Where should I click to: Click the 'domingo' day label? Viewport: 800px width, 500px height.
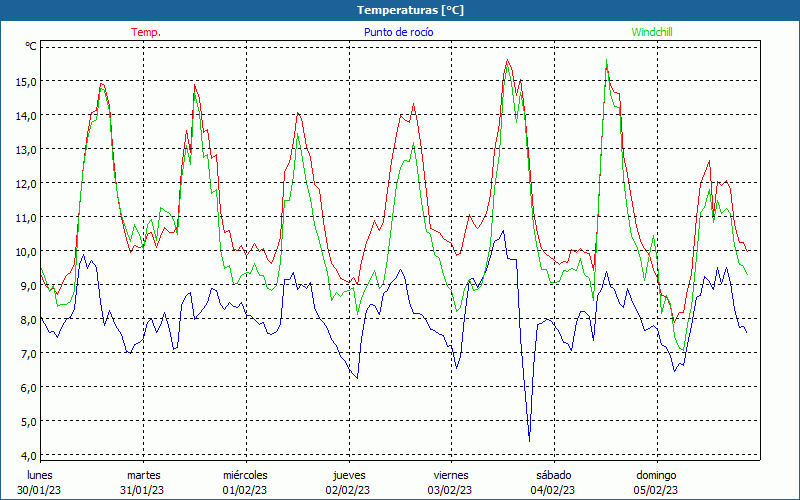pyautogui.click(x=656, y=476)
